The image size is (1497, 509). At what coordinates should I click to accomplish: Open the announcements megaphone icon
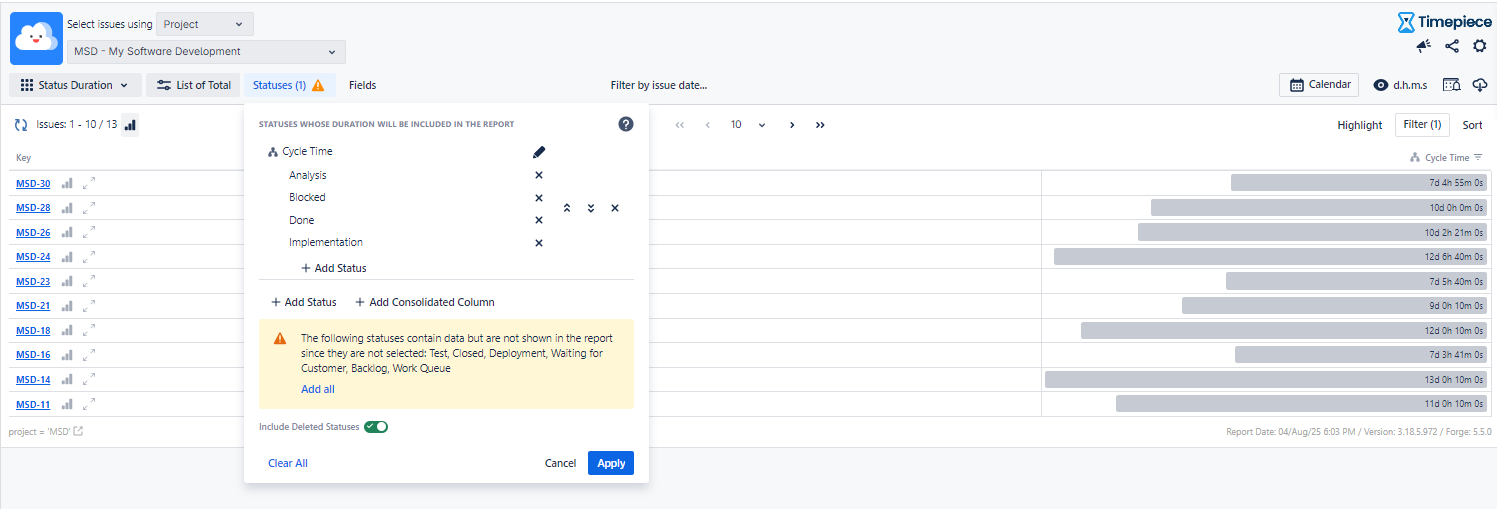click(x=1424, y=46)
